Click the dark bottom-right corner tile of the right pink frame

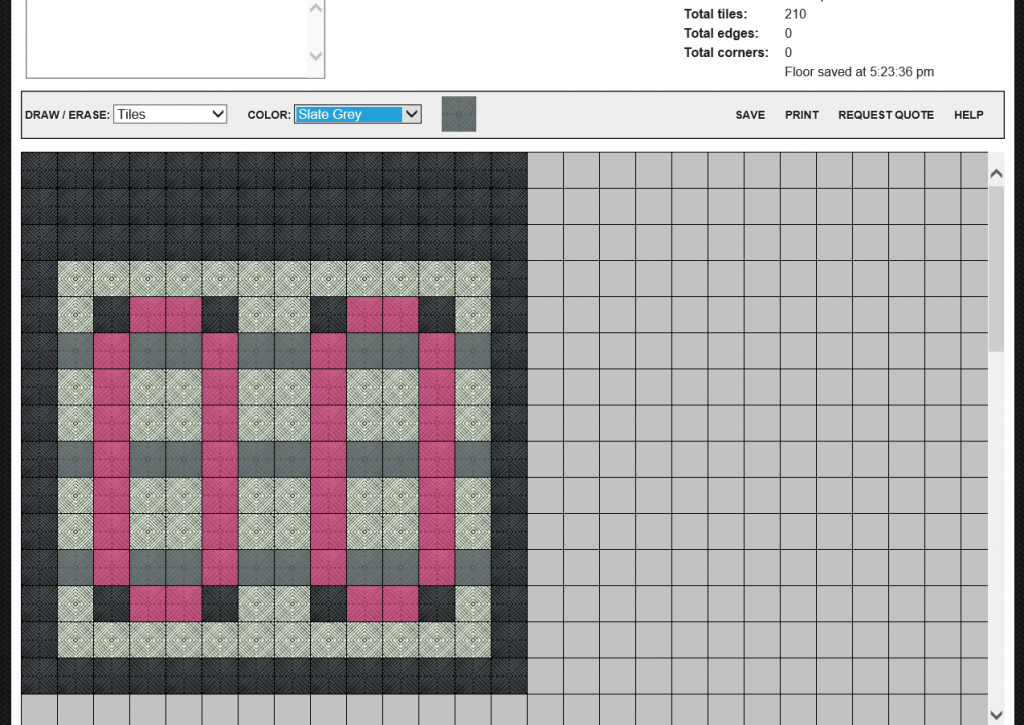(437, 603)
